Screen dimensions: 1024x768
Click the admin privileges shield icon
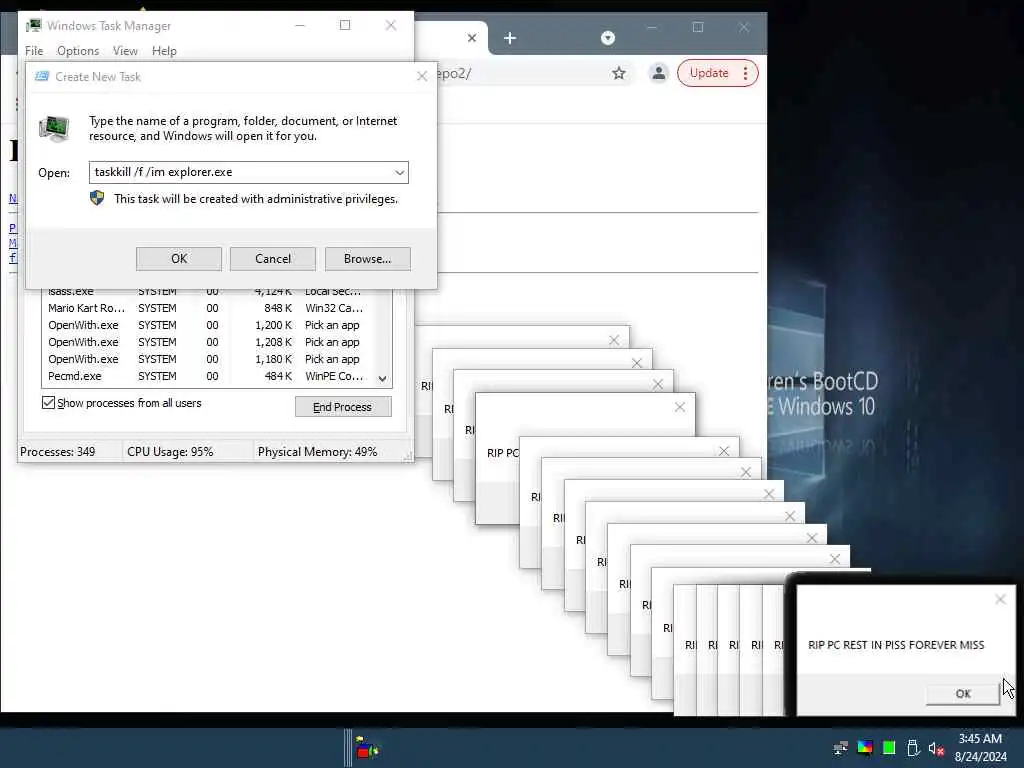[x=97, y=198]
